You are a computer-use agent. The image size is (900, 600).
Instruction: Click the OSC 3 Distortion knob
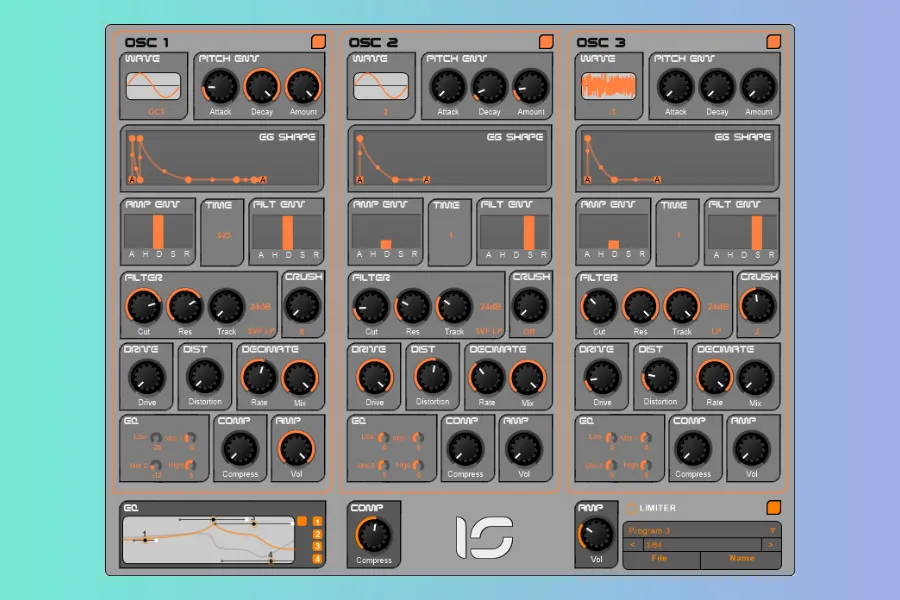[660, 377]
